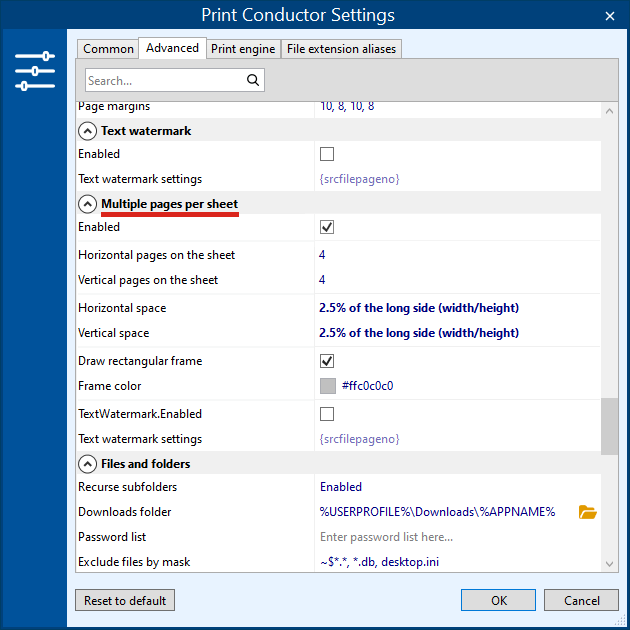The width and height of the screenshot is (630, 630).
Task: Select Horizontal pages on the sheet value 4
Action: point(322,255)
